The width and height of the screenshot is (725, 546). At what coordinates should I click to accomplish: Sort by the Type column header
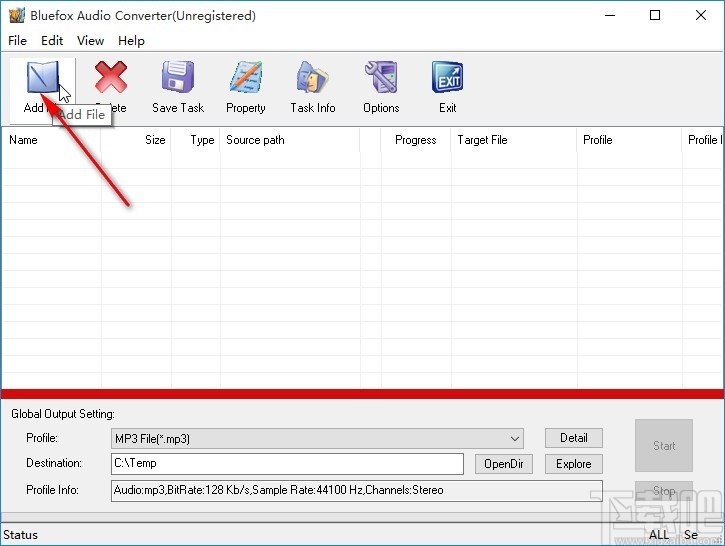[x=196, y=140]
